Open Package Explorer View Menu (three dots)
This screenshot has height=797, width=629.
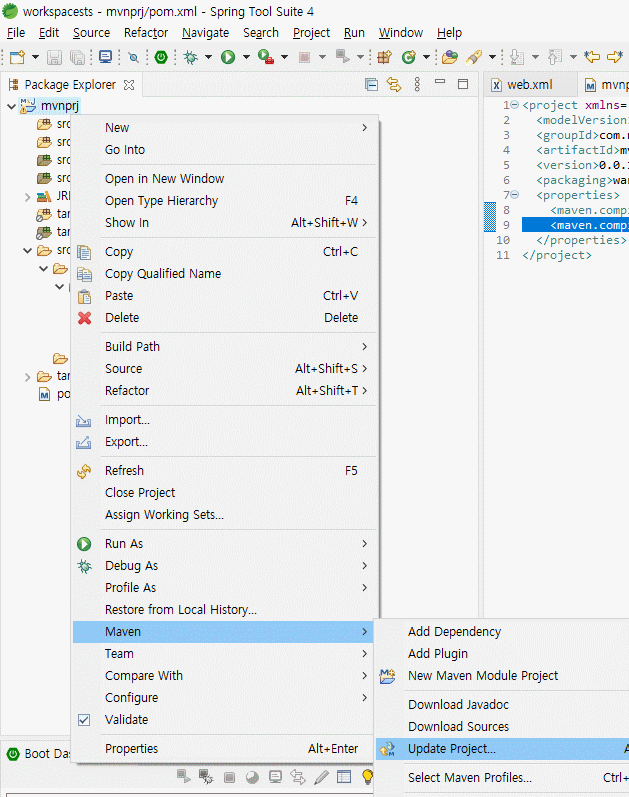[x=417, y=84]
